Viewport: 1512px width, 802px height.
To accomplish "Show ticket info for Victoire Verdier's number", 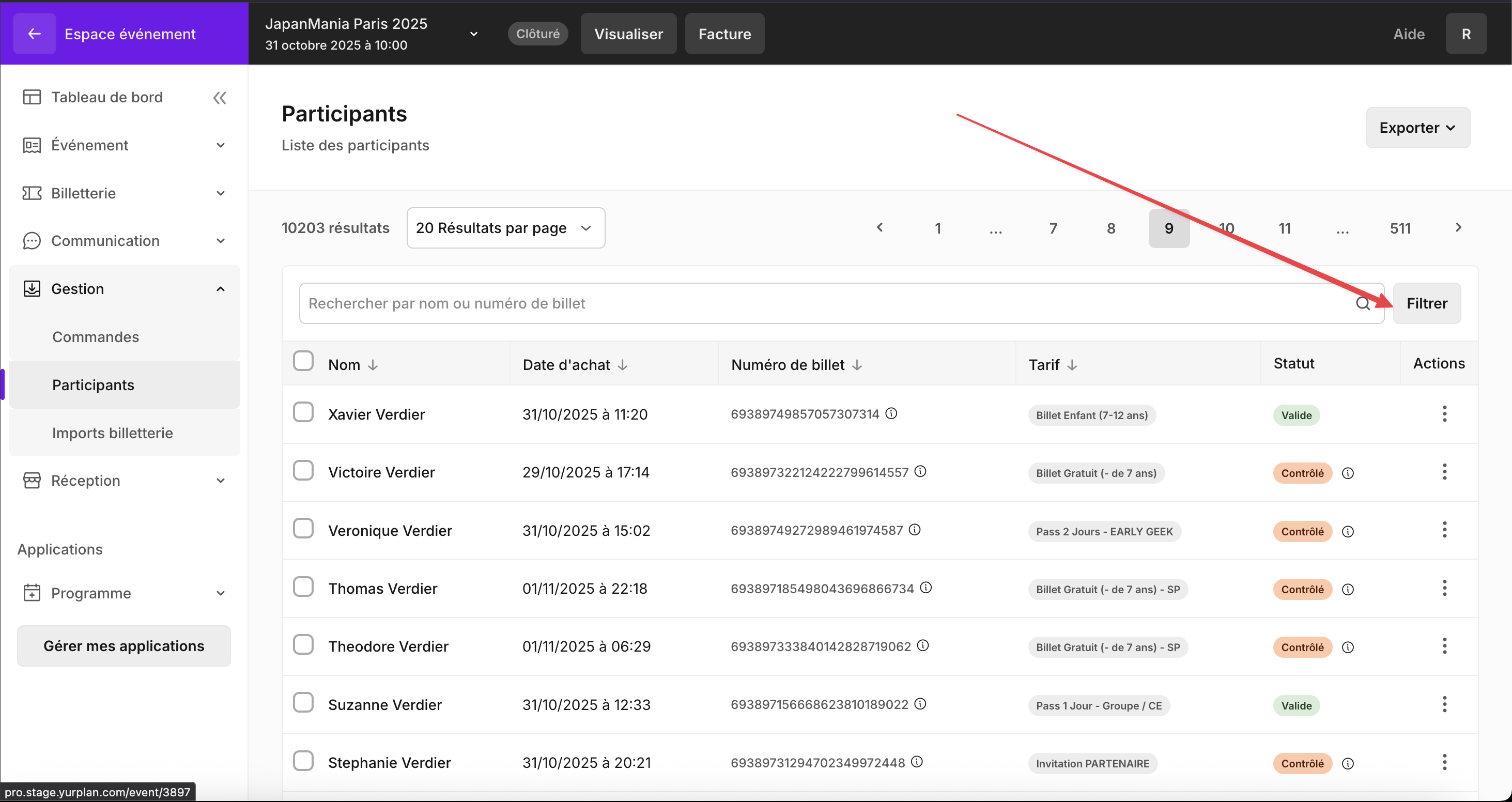I will [x=920, y=471].
